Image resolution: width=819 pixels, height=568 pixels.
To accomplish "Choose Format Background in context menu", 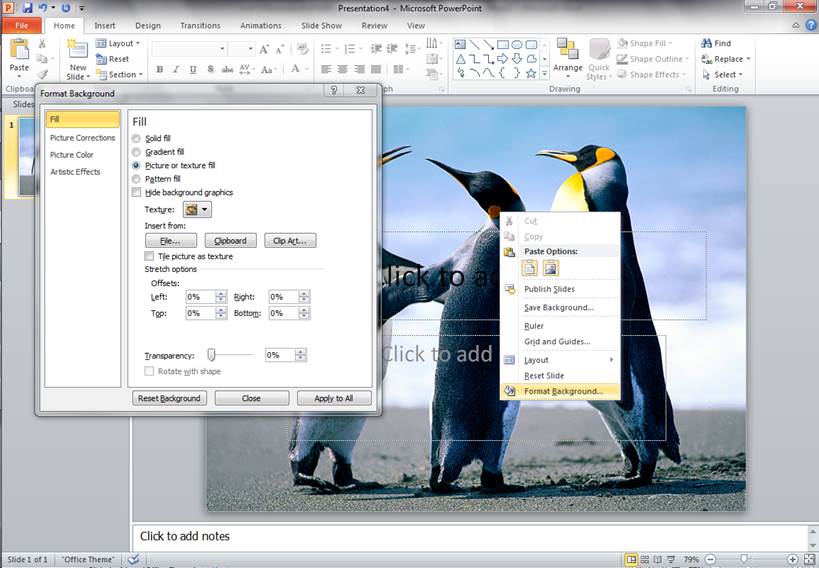I will (562, 391).
